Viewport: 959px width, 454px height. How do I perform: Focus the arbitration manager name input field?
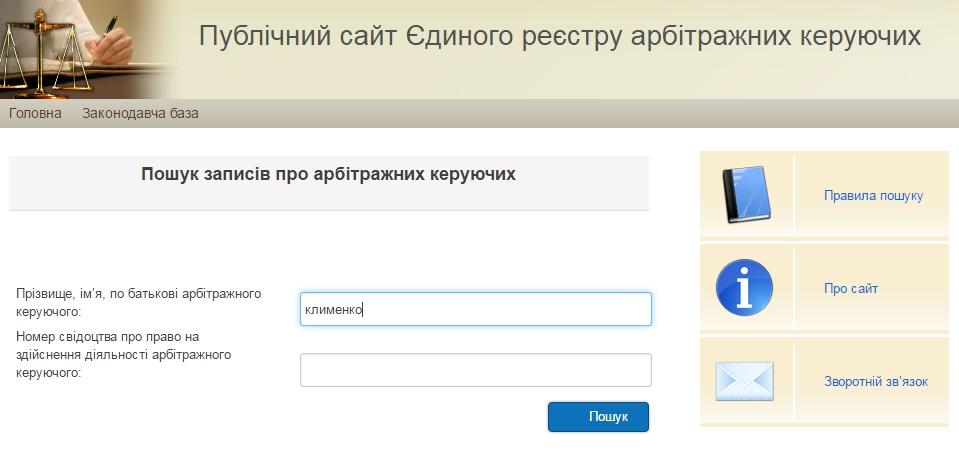pos(500,309)
